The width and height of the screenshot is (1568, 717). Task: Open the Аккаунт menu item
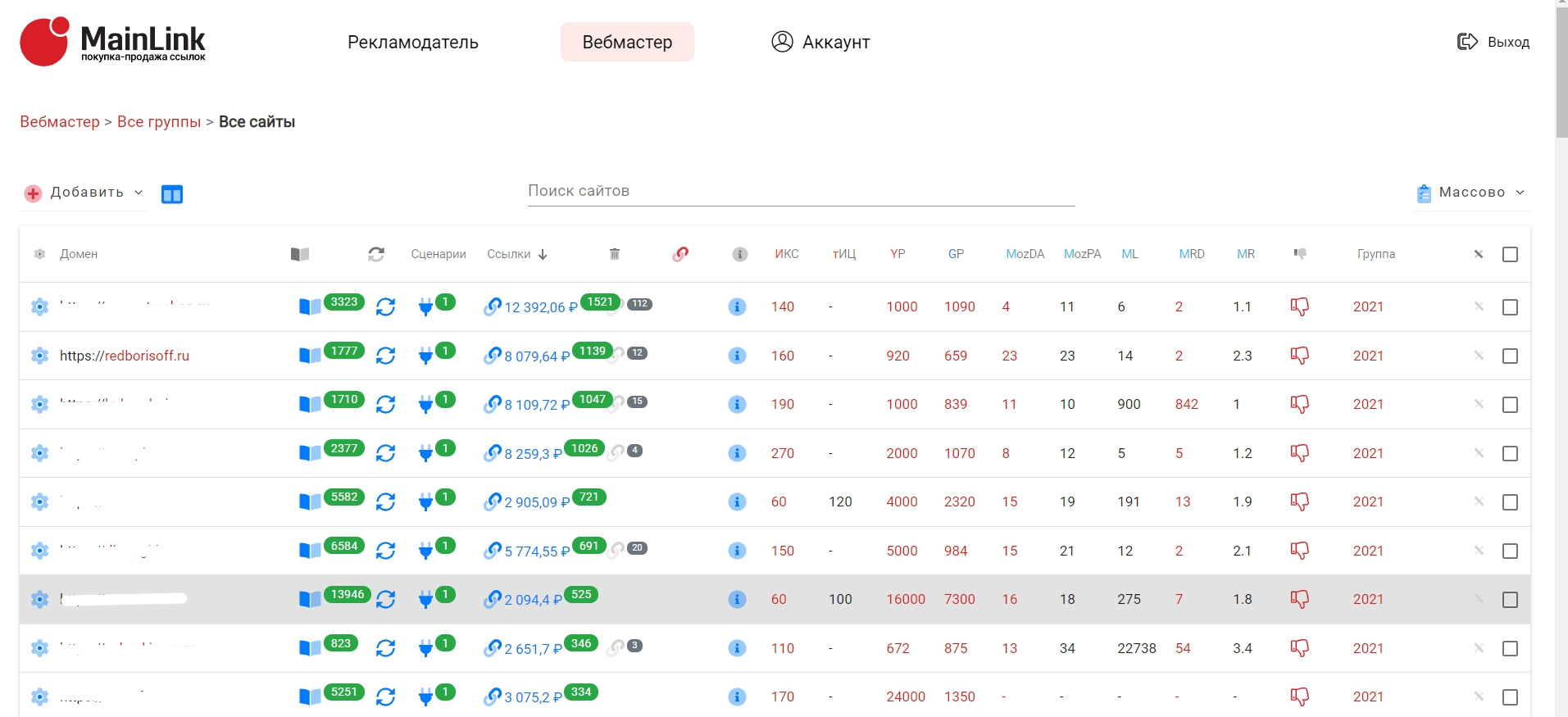[820, 42]
